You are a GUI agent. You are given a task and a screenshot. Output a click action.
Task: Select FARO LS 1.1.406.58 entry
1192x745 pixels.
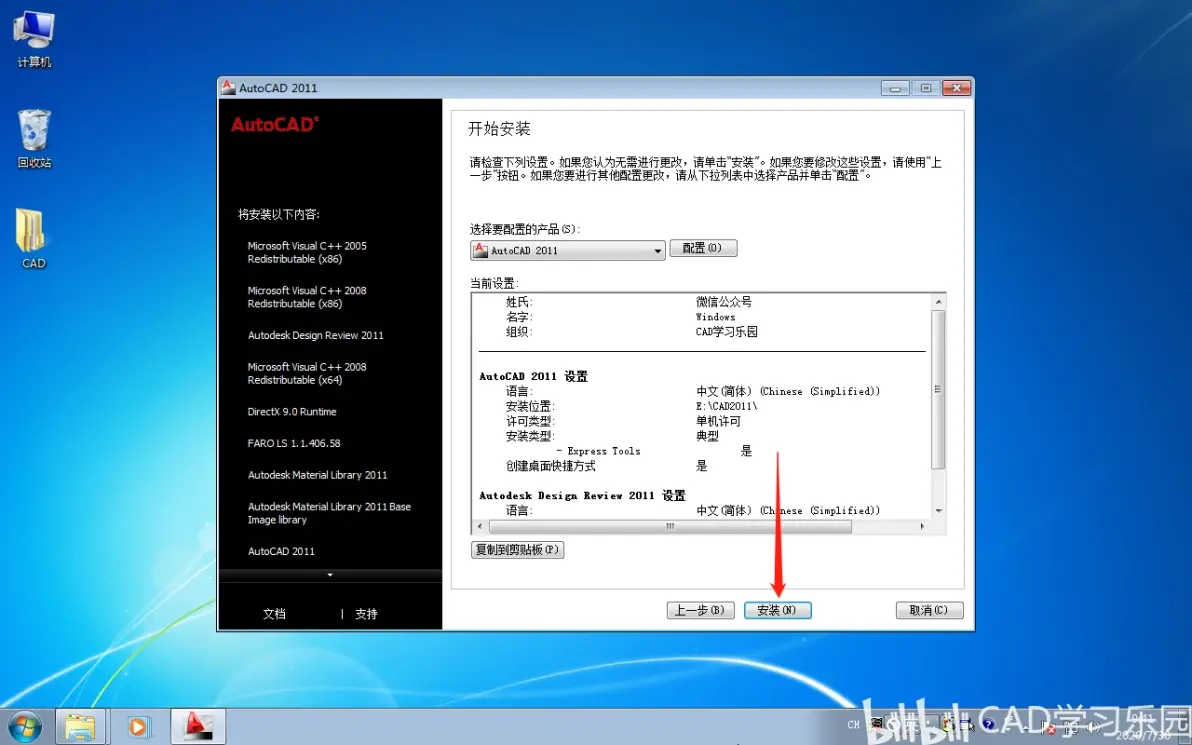coord(294,443)
